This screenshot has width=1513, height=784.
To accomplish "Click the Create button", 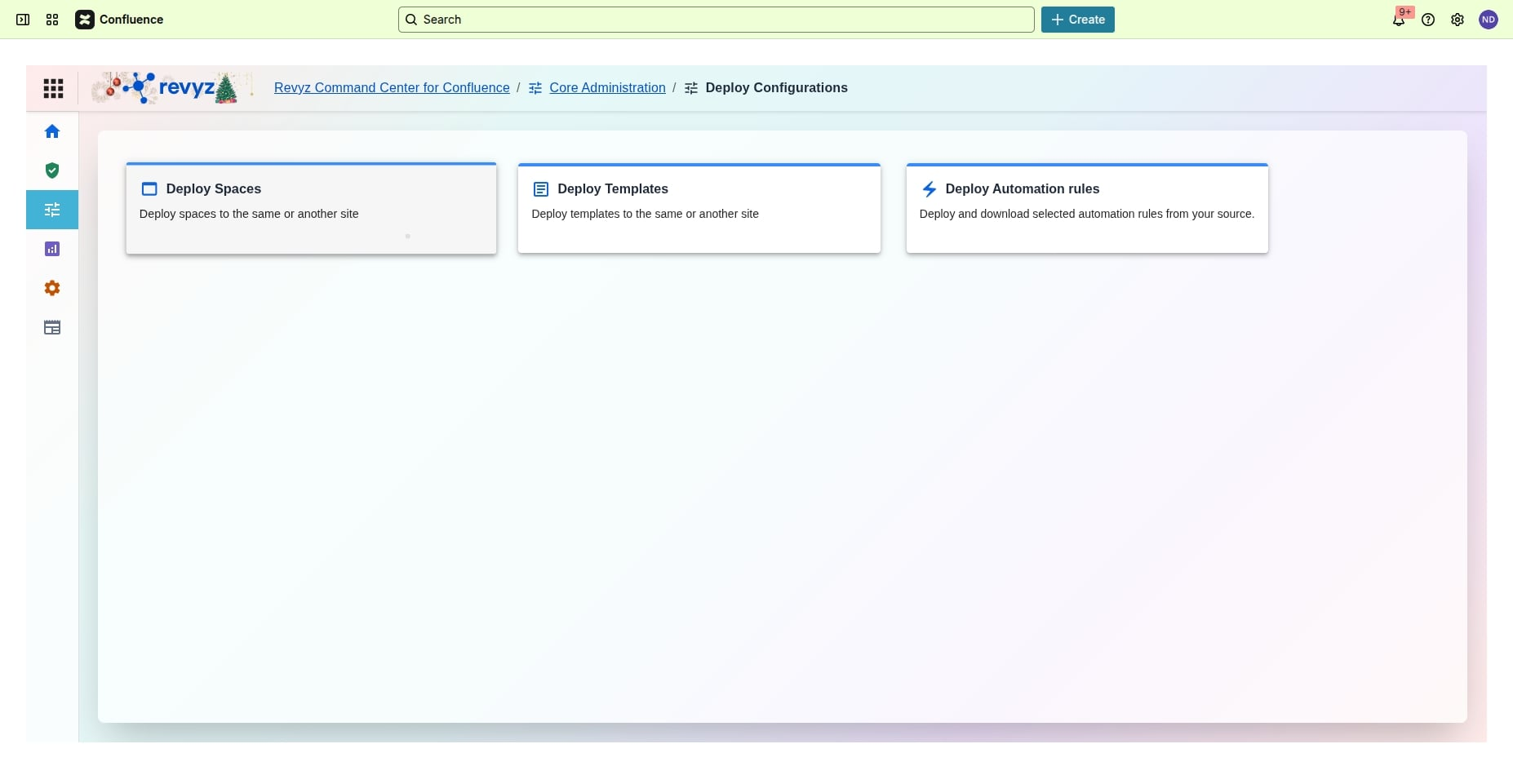I will pos(1077,20).
